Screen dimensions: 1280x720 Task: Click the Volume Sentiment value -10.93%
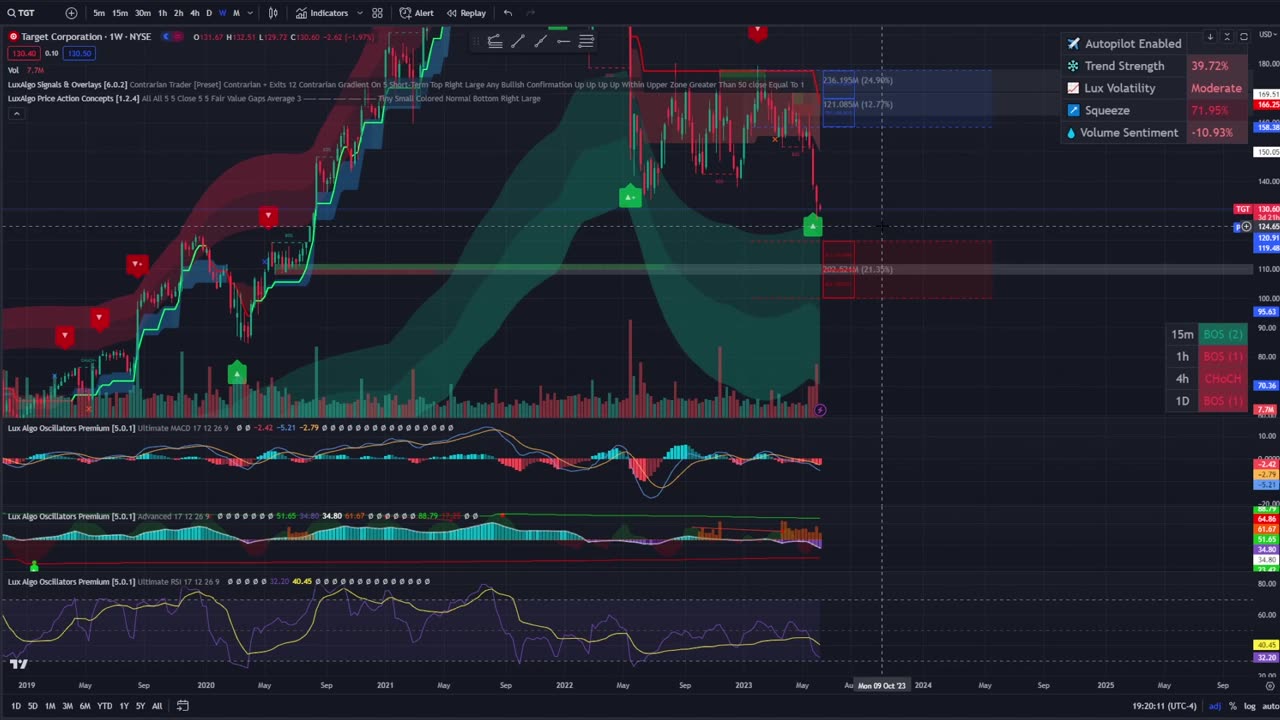1211,132
